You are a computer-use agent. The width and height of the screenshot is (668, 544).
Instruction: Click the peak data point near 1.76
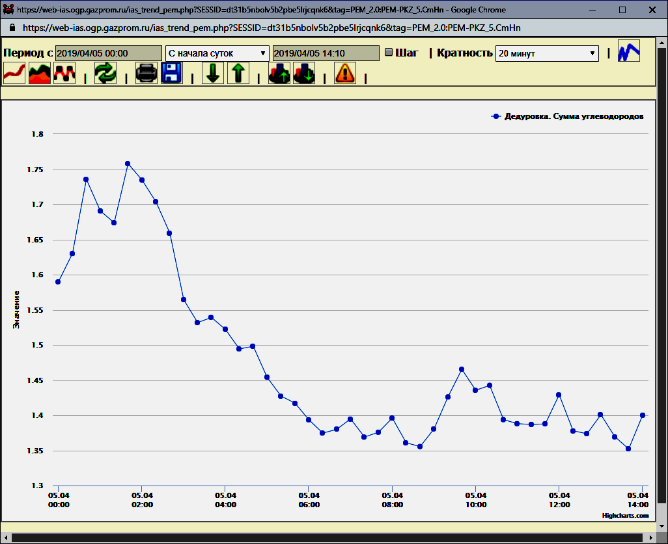(x=127, y=164)
